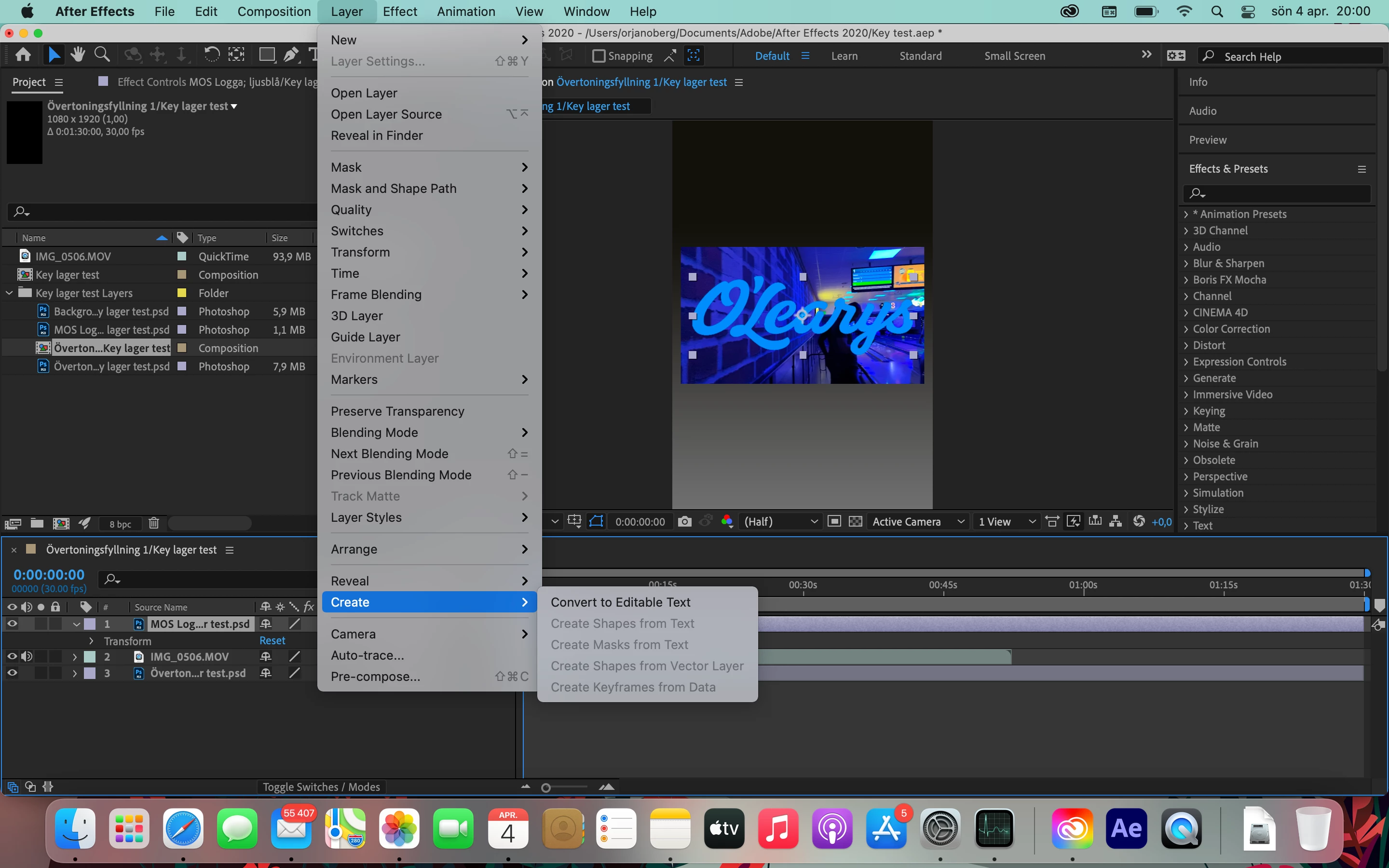Screen dimensions: 1389x868
Task: Open the Half resolution dropdown
Action: 780,521
